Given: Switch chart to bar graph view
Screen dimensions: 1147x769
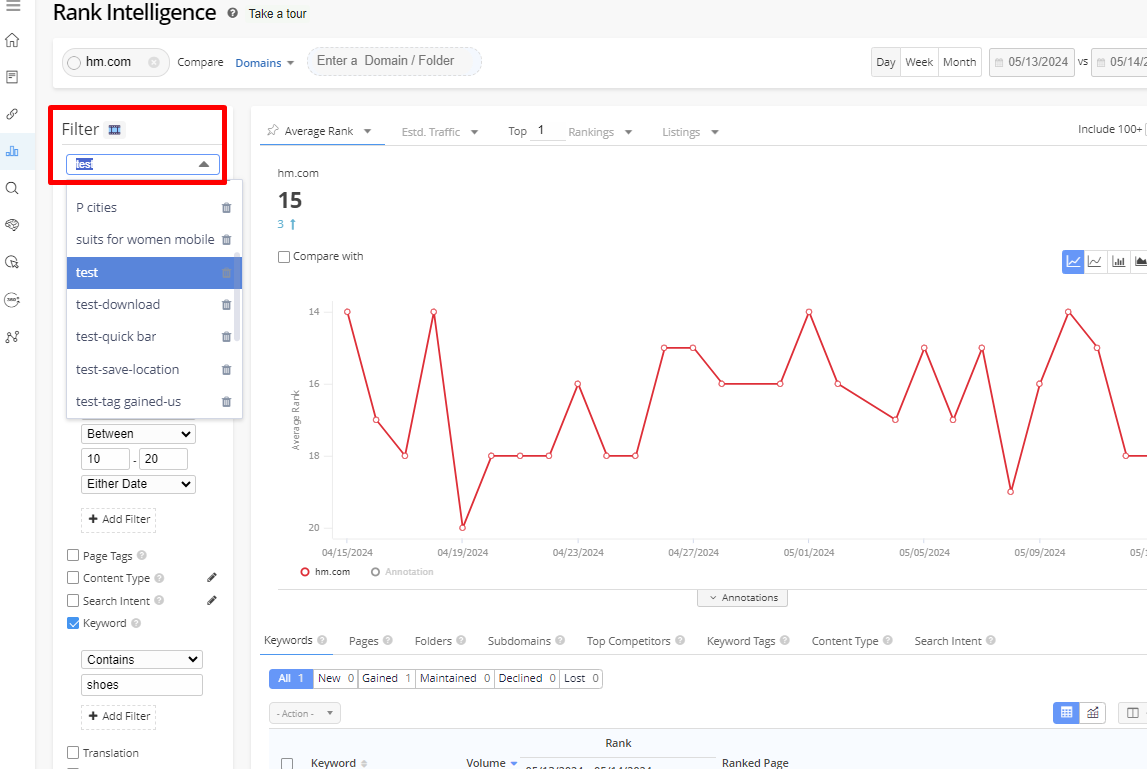Looking at the screenshot, I should [x=1118, y=262].
